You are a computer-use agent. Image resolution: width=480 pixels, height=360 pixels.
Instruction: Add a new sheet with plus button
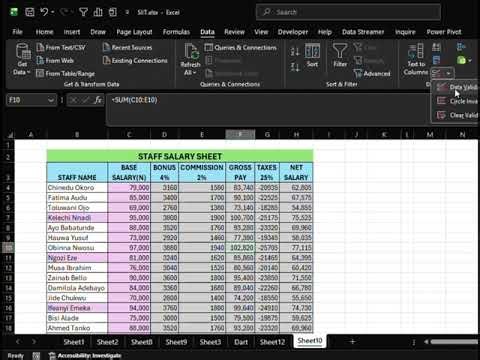click(x=352, y=341)
